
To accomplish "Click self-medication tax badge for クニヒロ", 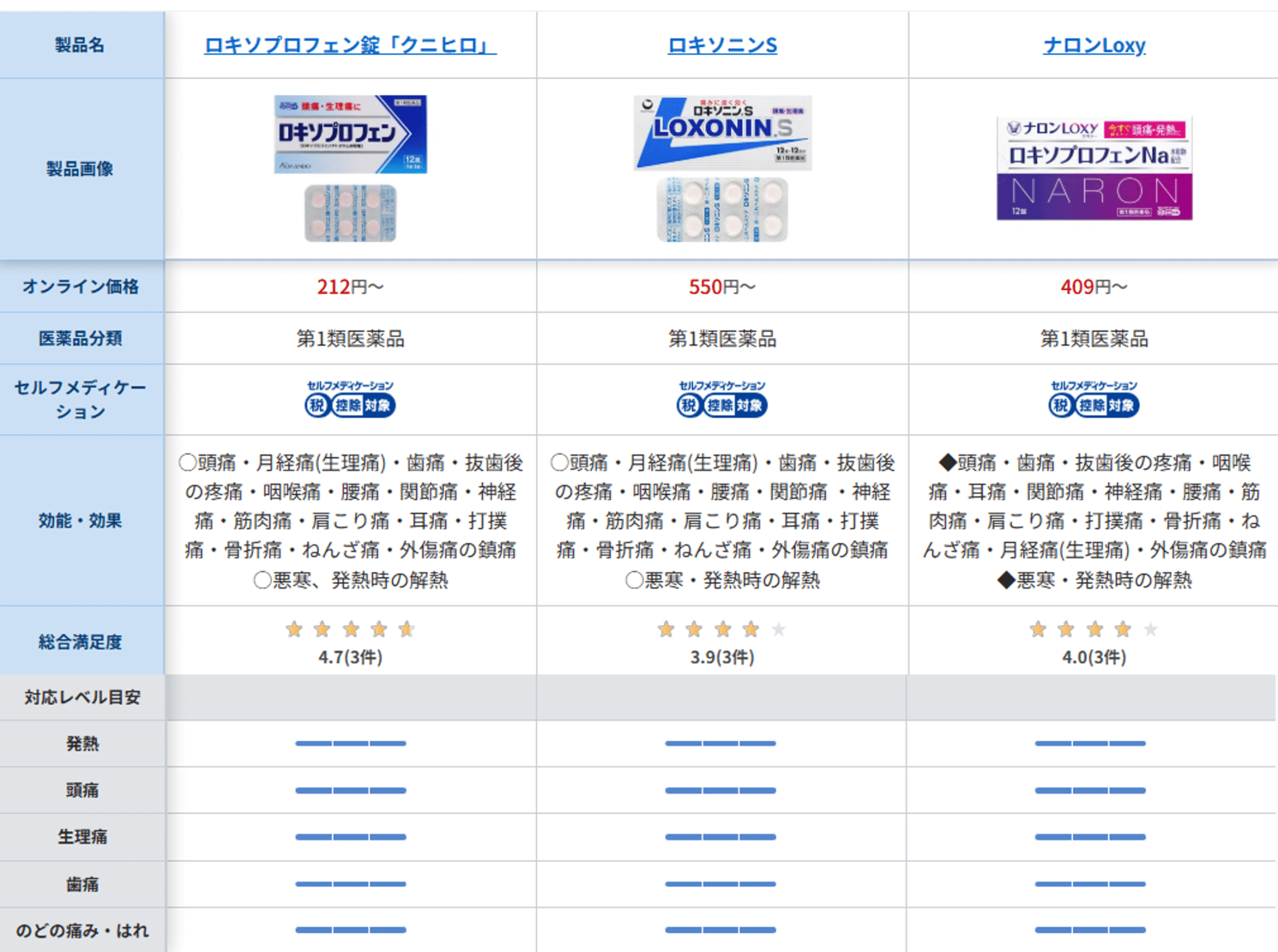I will tap(350, 399).
